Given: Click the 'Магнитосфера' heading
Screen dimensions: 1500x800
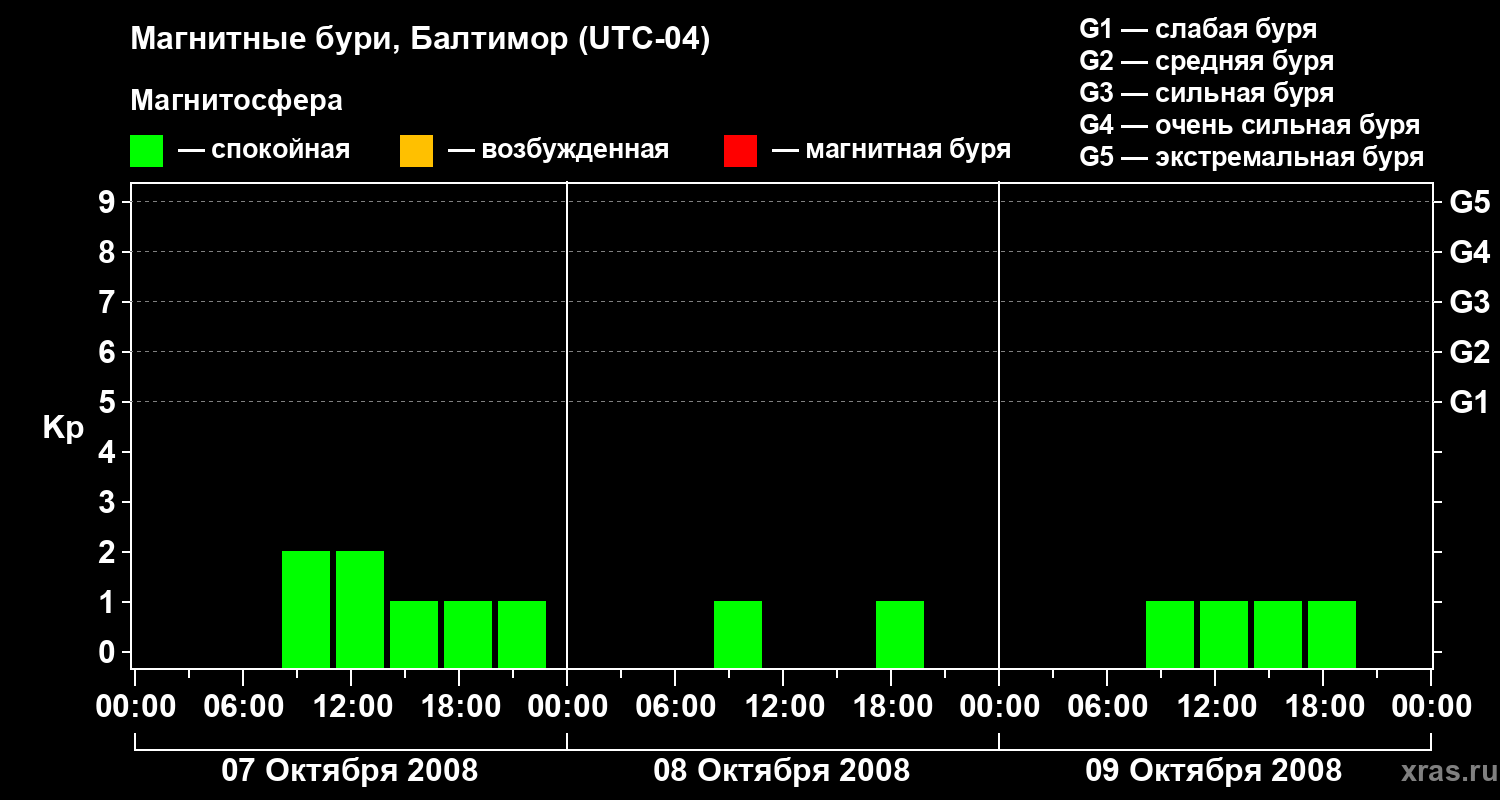Looking at the screenshot, I should [x=237, y=101].
